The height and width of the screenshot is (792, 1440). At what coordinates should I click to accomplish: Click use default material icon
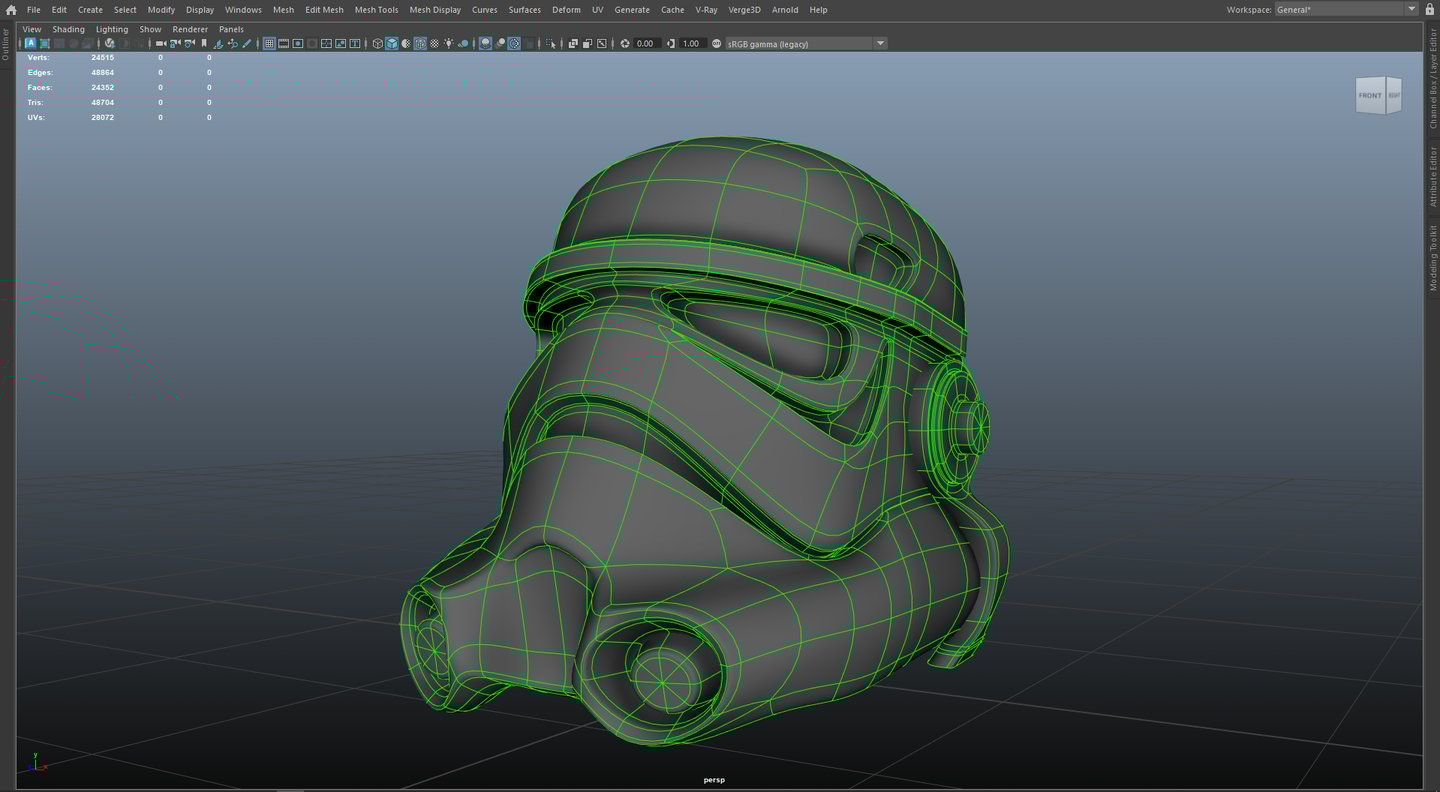[x=406, y=44]
